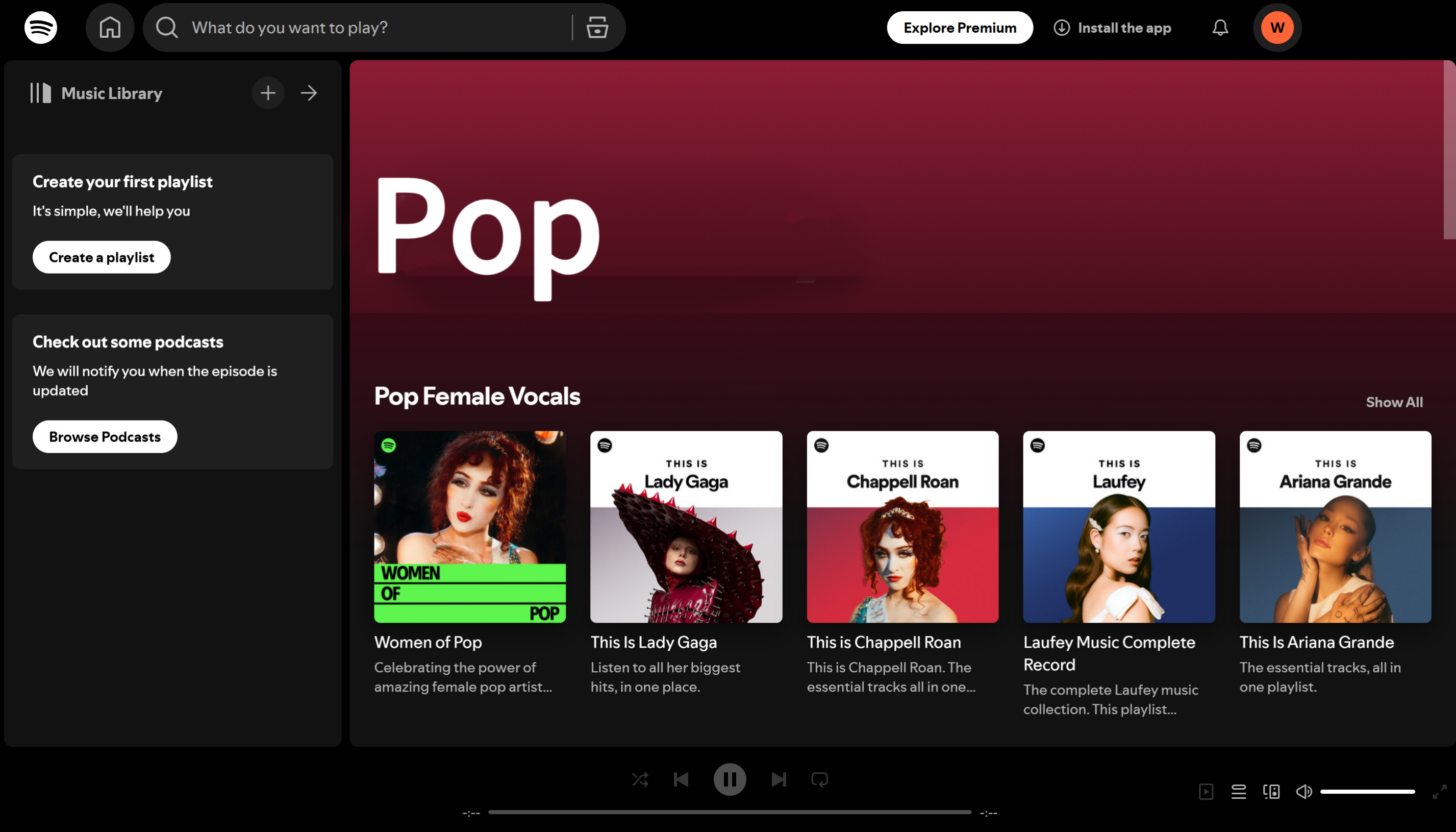Open the playback Queue

1238,792
